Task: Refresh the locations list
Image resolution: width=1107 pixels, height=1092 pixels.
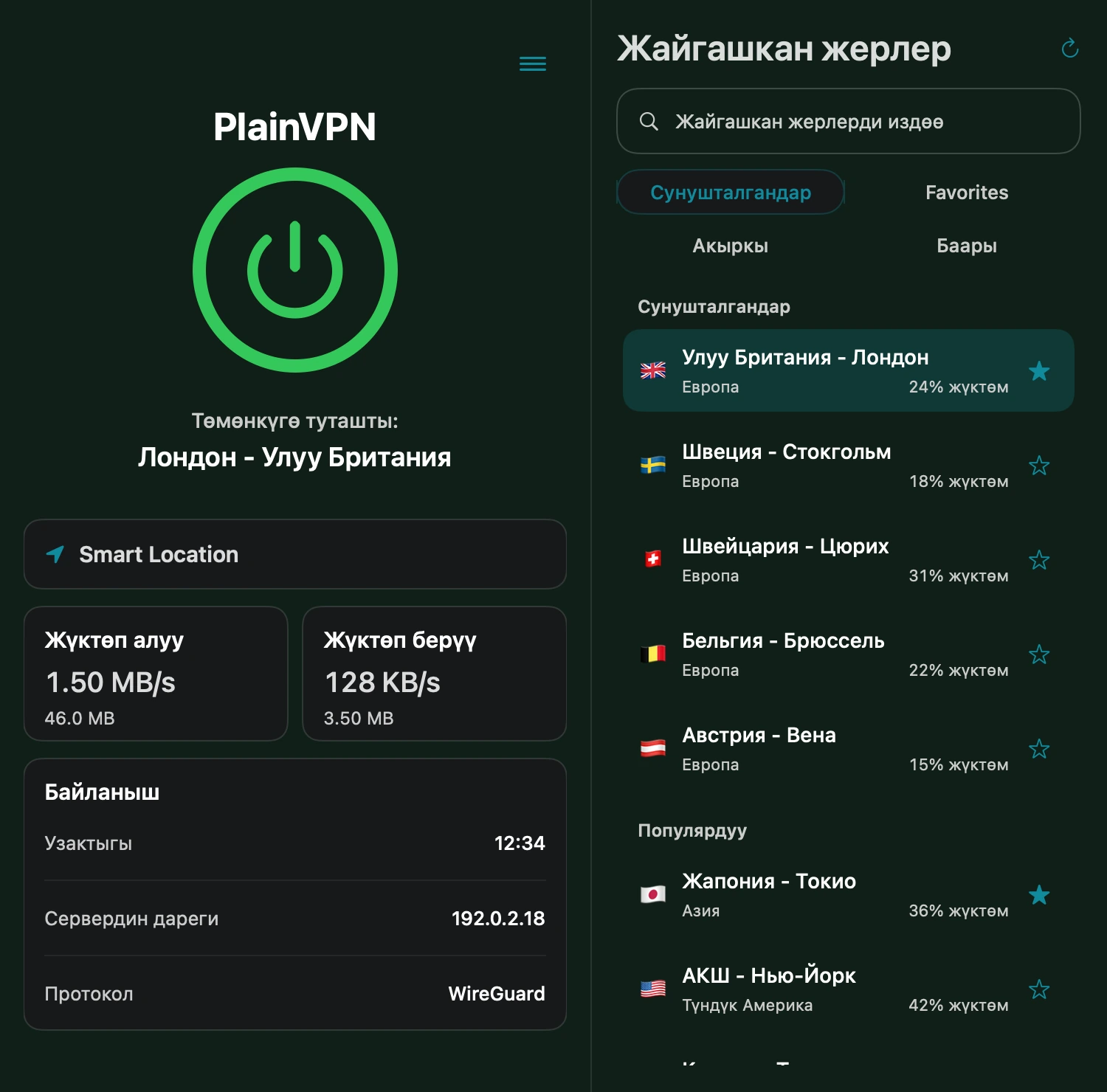Action: [1069, 49]
